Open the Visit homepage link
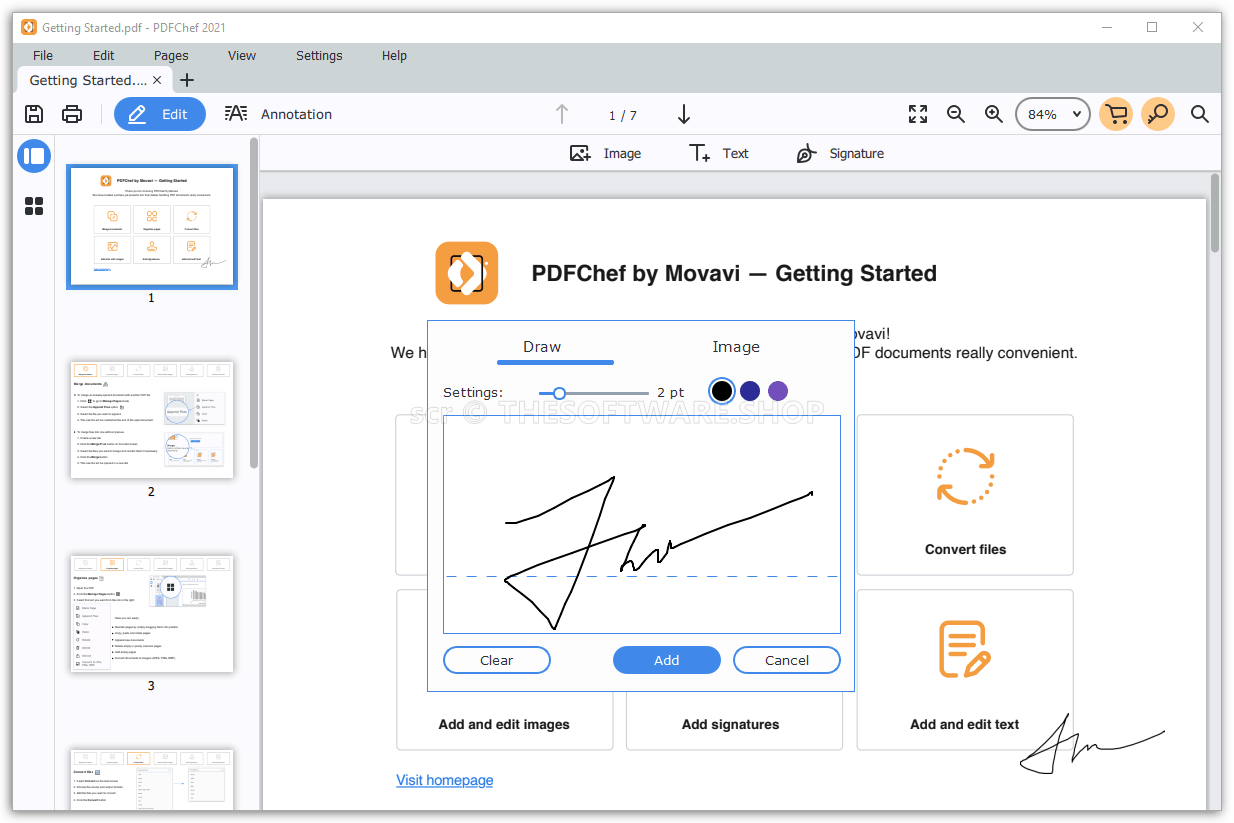This screenshot has width=1234, height=823. (444, 780)
